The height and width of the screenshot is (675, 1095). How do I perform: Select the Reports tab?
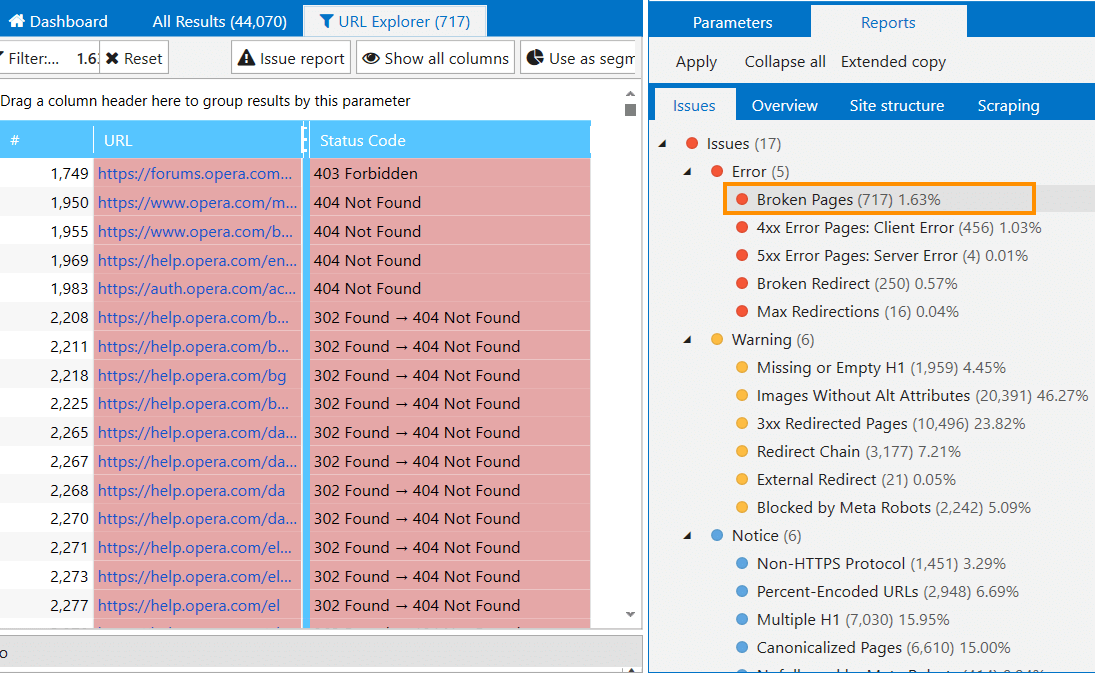[x=888, y=22]
